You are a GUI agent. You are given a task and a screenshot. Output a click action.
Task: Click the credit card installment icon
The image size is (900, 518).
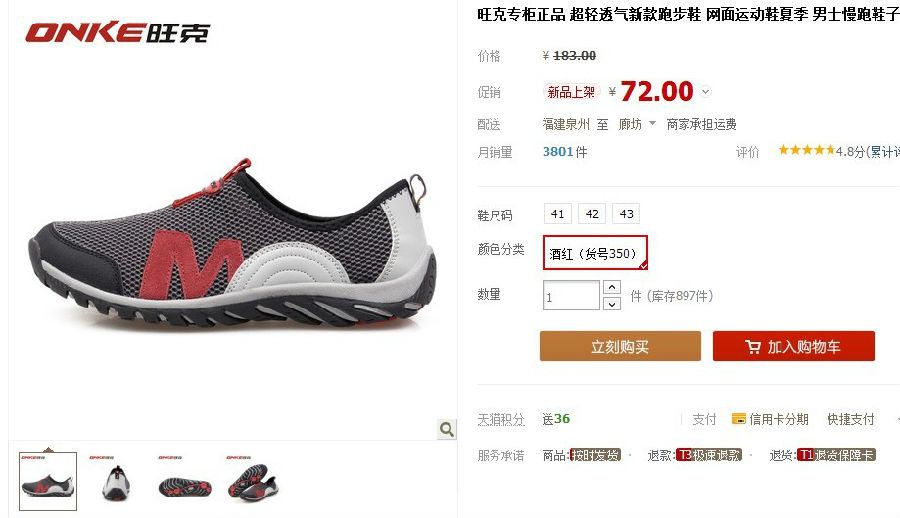738,419
